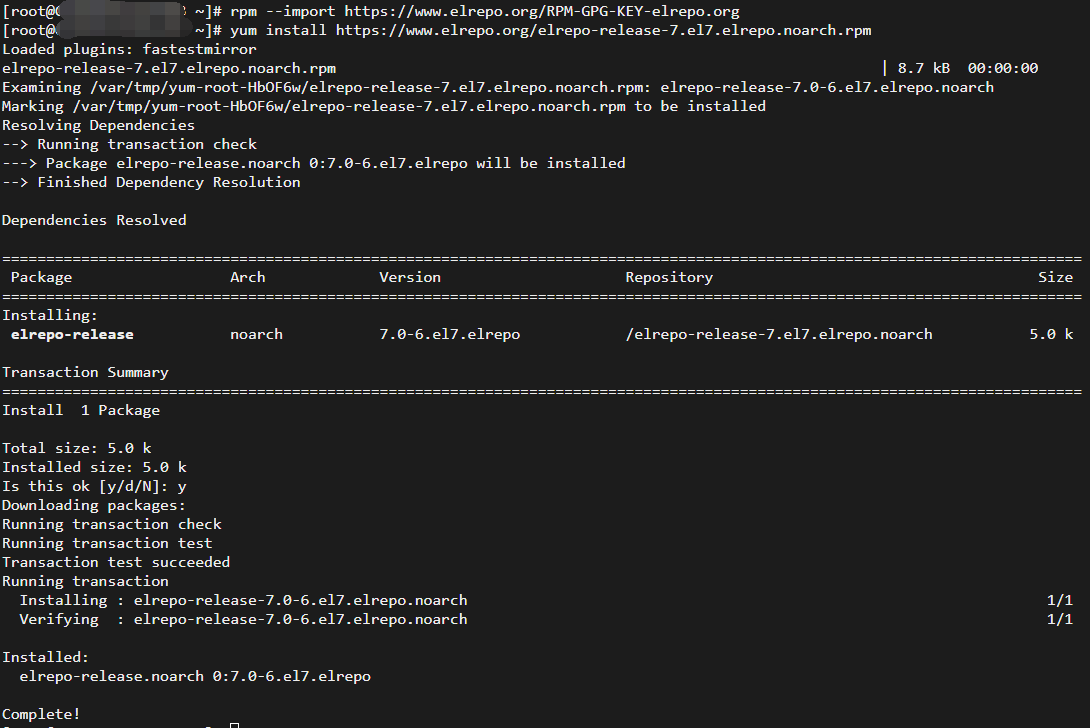
Task: Click the 'Install 1 Package' line
Action: (x=81, y=410)
